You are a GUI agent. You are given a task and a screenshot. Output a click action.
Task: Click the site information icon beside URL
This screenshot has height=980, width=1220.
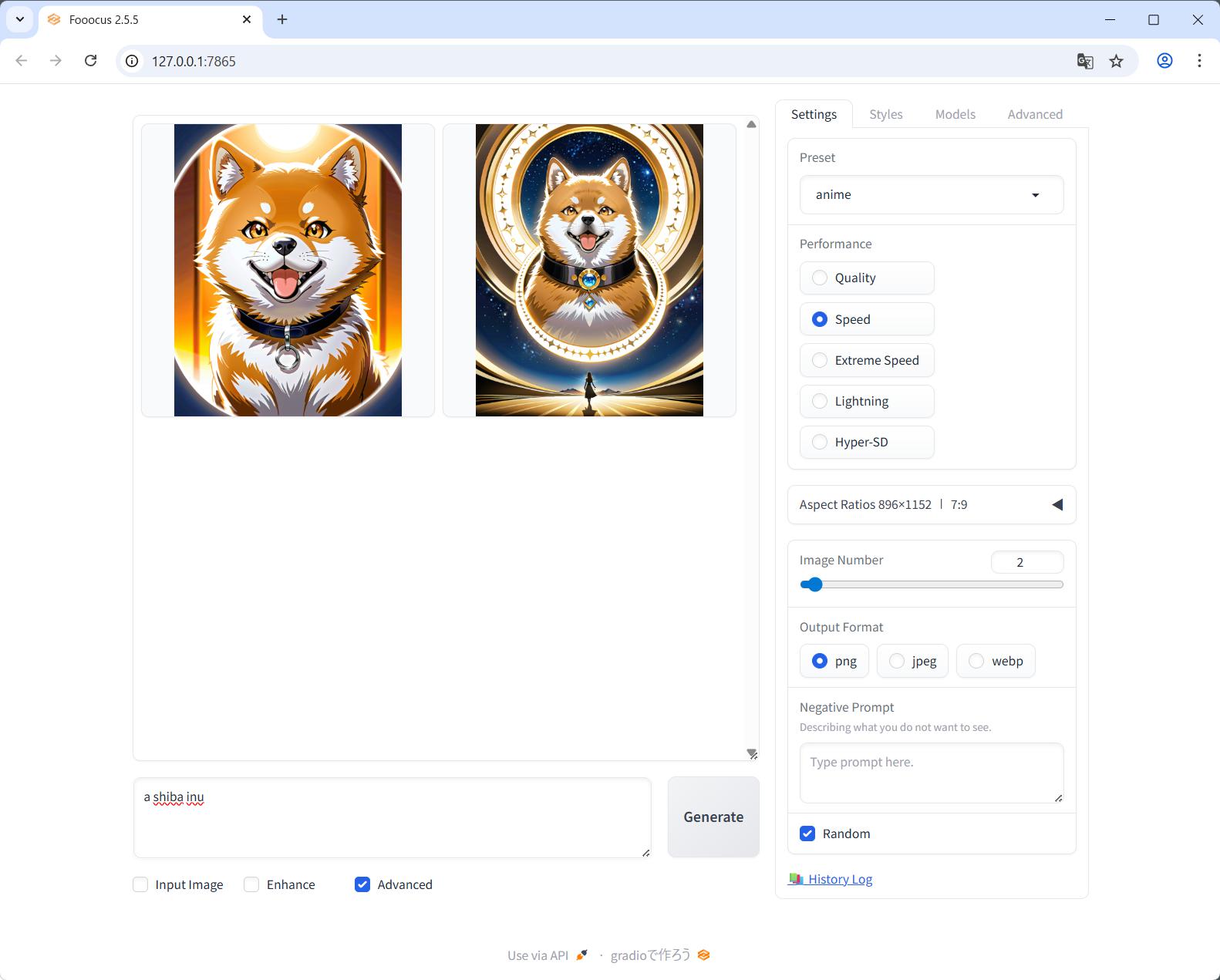tap(133, 61)
